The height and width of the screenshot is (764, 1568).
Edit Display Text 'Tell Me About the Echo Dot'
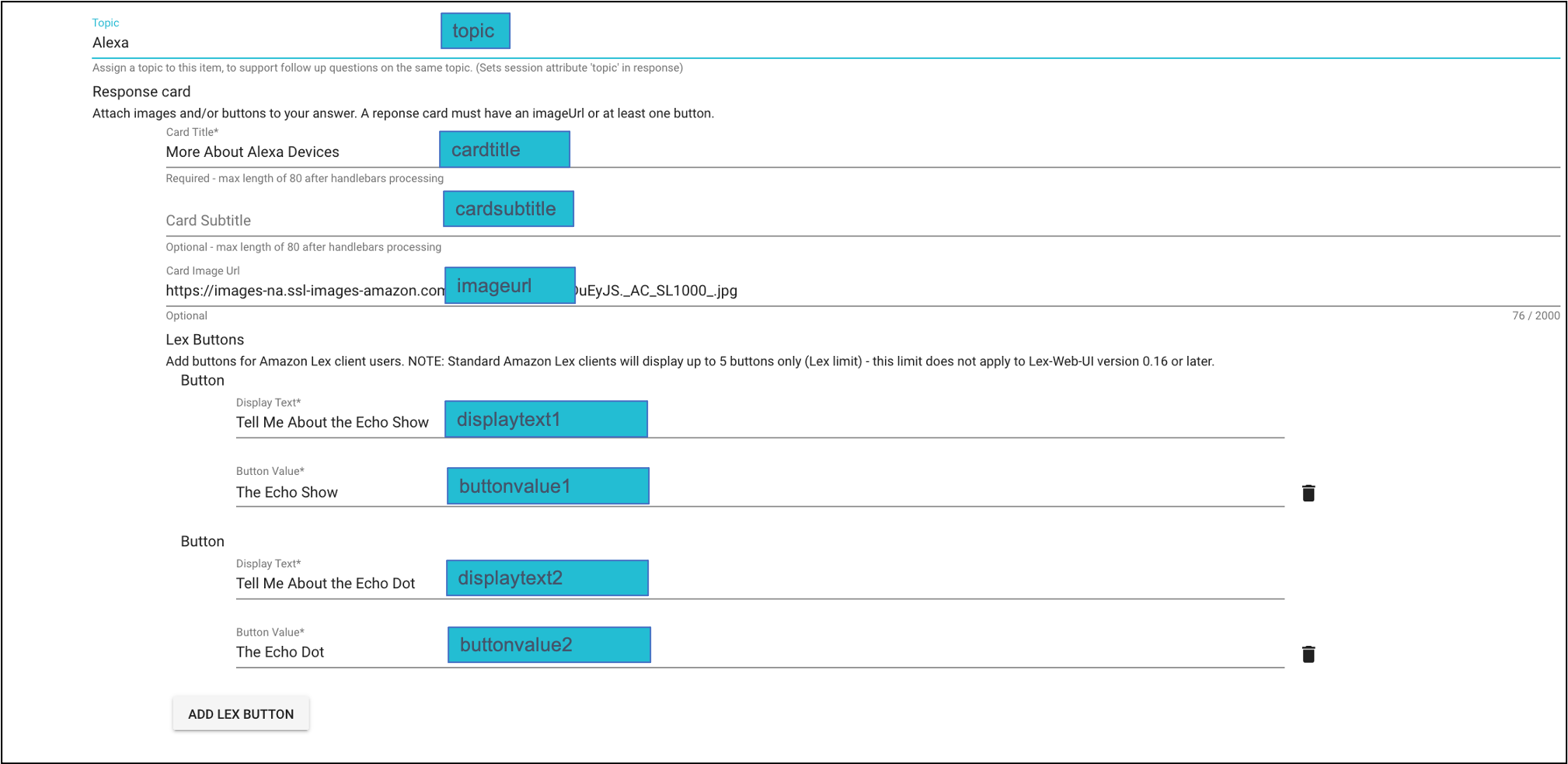point(760,584)
